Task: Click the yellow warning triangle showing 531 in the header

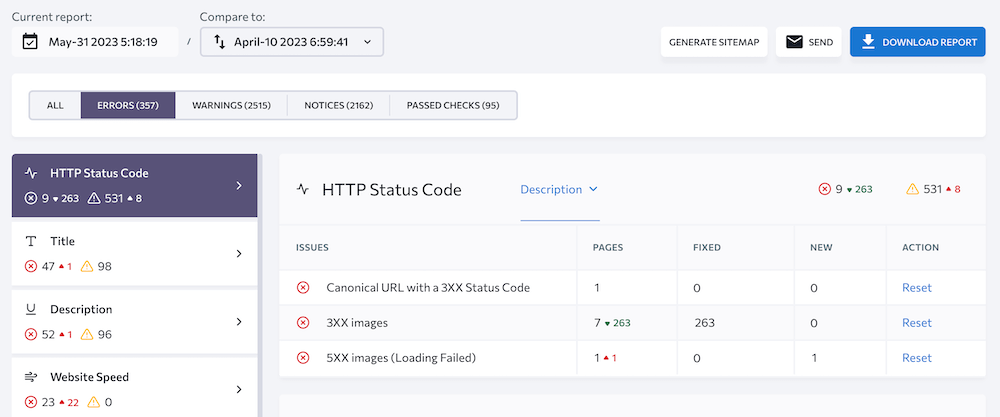Action: 911,189
